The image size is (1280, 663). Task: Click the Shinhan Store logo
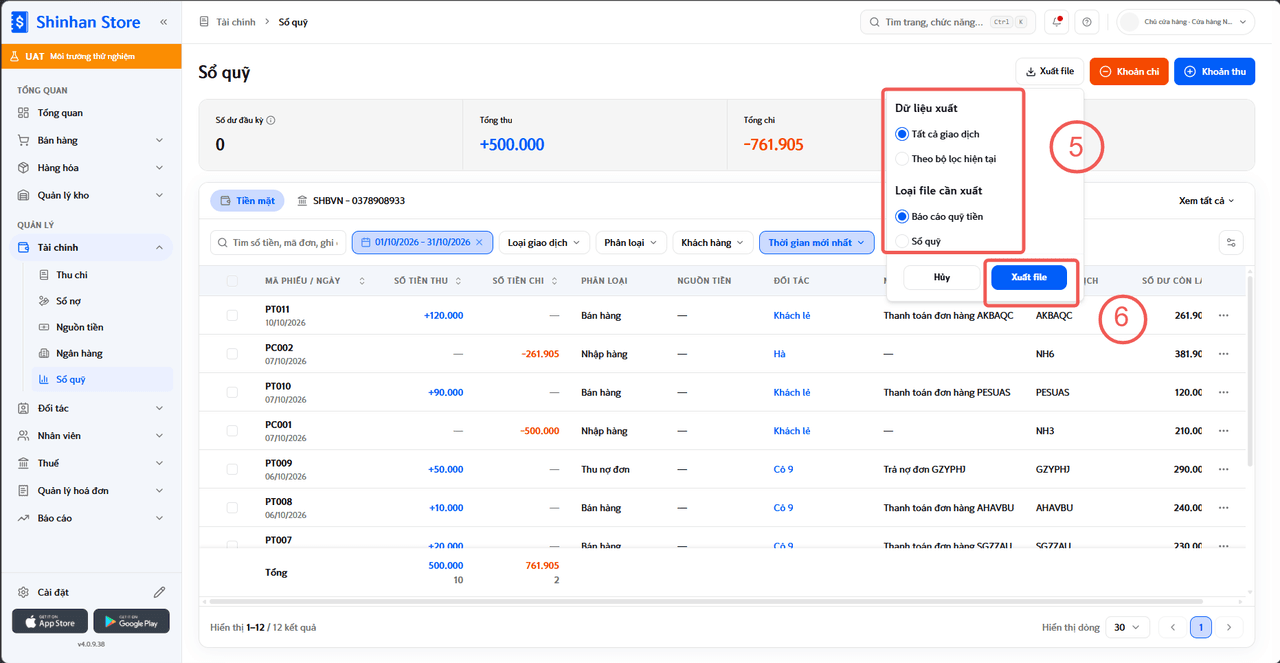pos(75,21)
